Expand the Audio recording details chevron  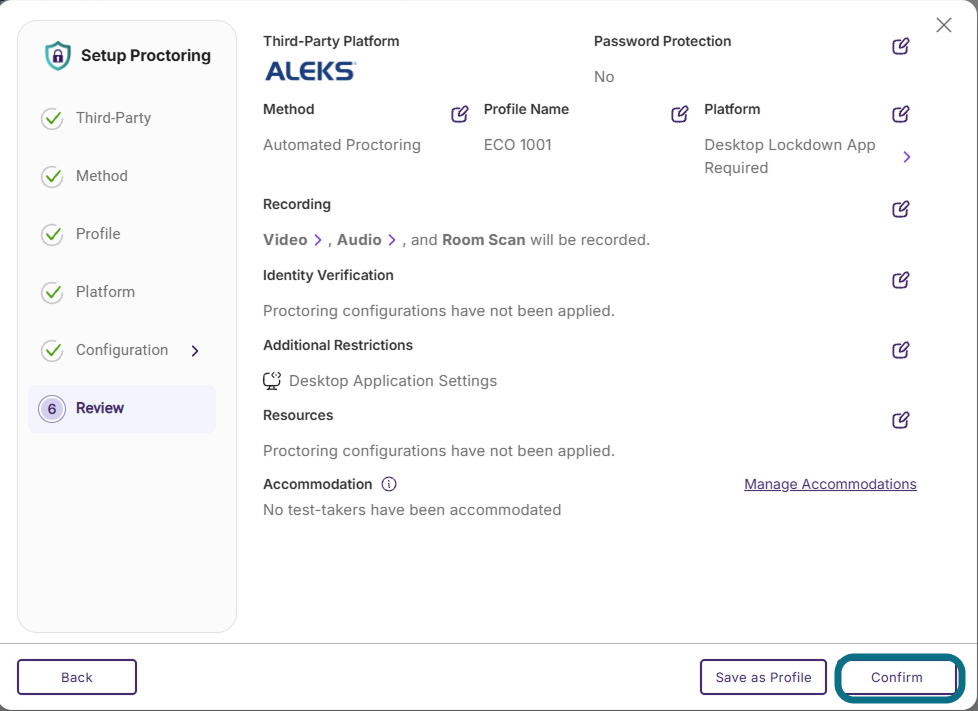(x=392, y=240)
